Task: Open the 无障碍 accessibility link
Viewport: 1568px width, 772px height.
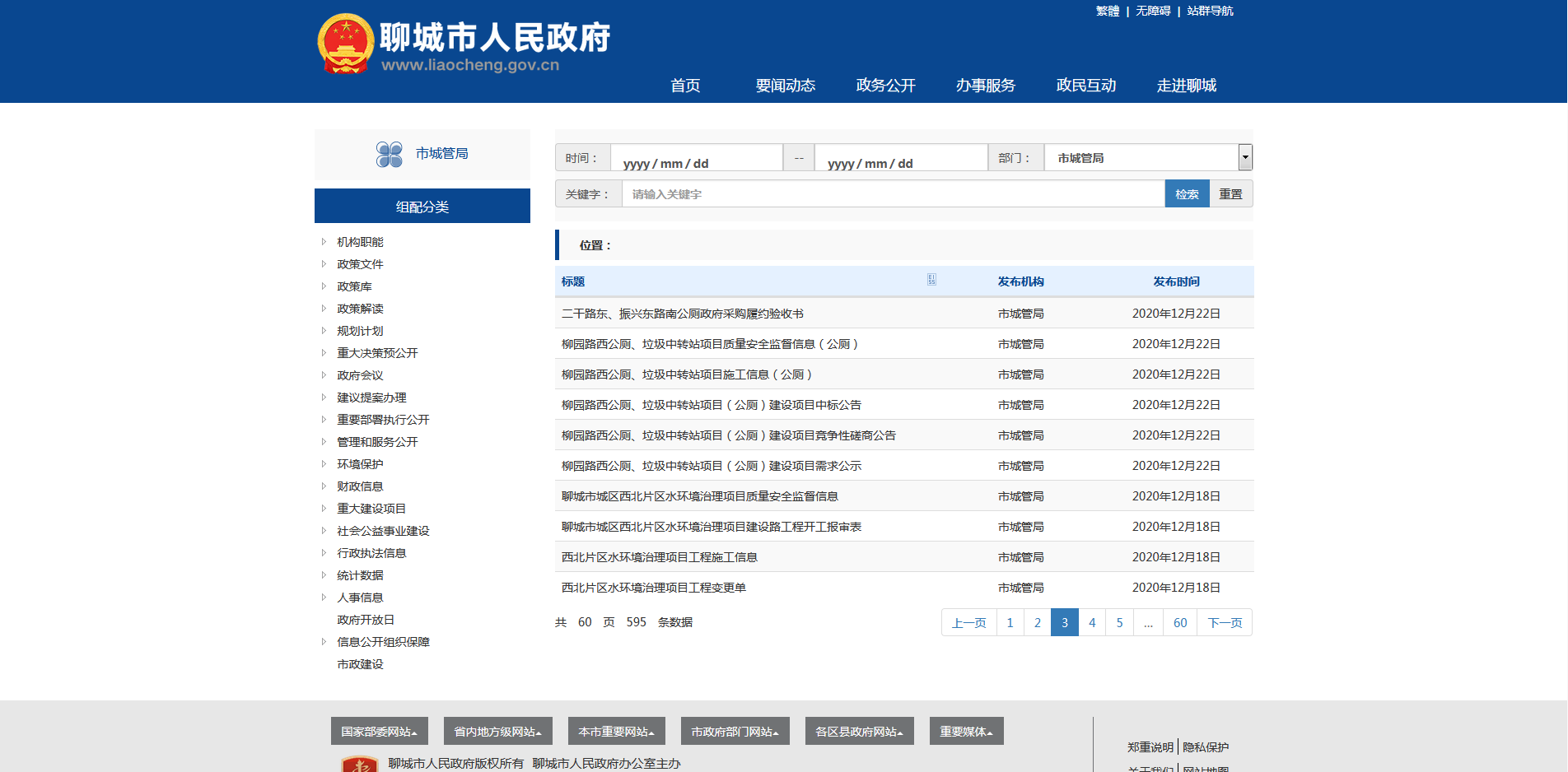Action: point(1153,11)
